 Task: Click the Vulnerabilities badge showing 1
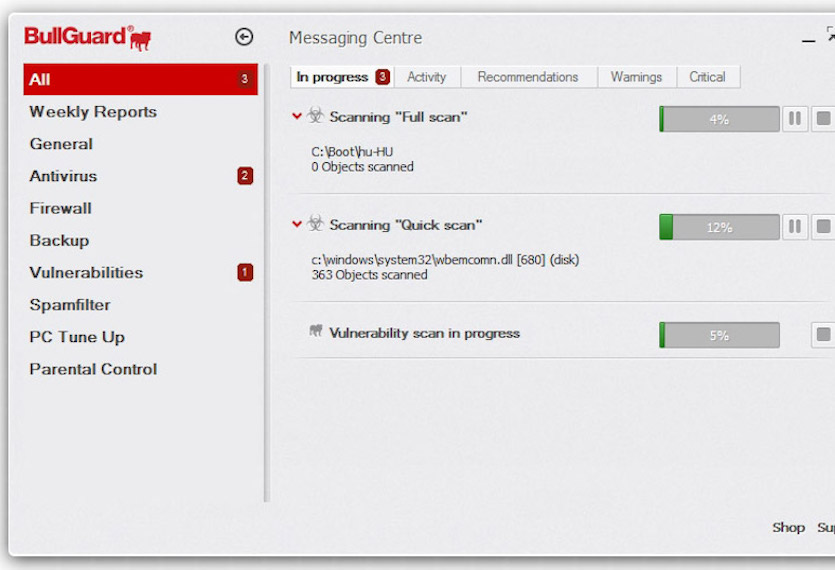coord(245,272)
